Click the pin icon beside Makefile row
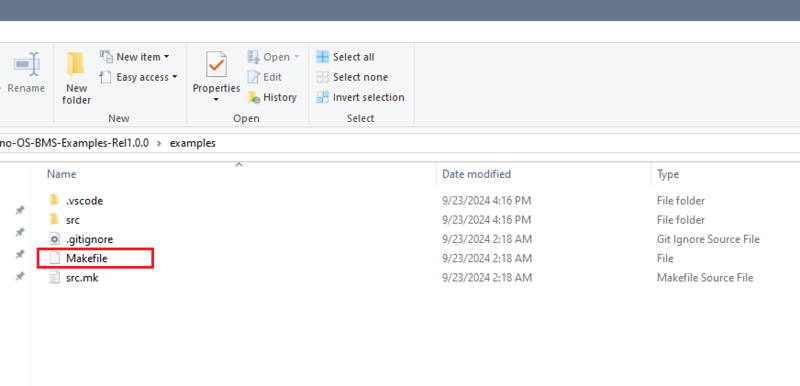 pos(20,254)
